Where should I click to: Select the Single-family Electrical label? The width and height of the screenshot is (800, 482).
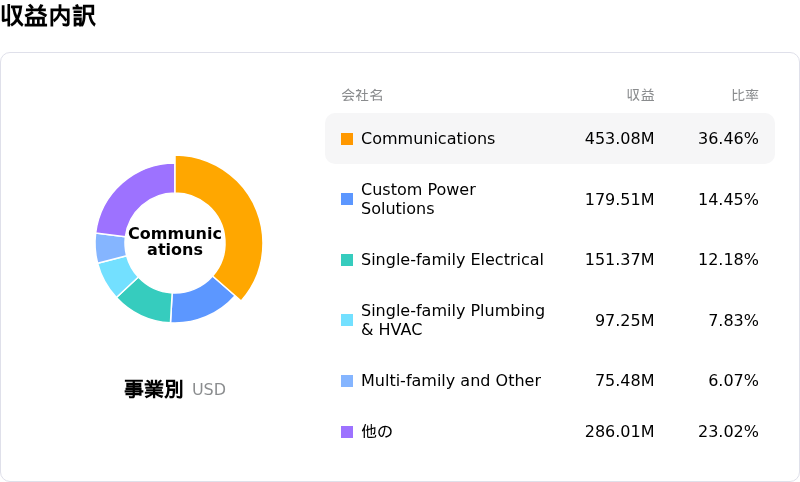(x=452, y=259)
